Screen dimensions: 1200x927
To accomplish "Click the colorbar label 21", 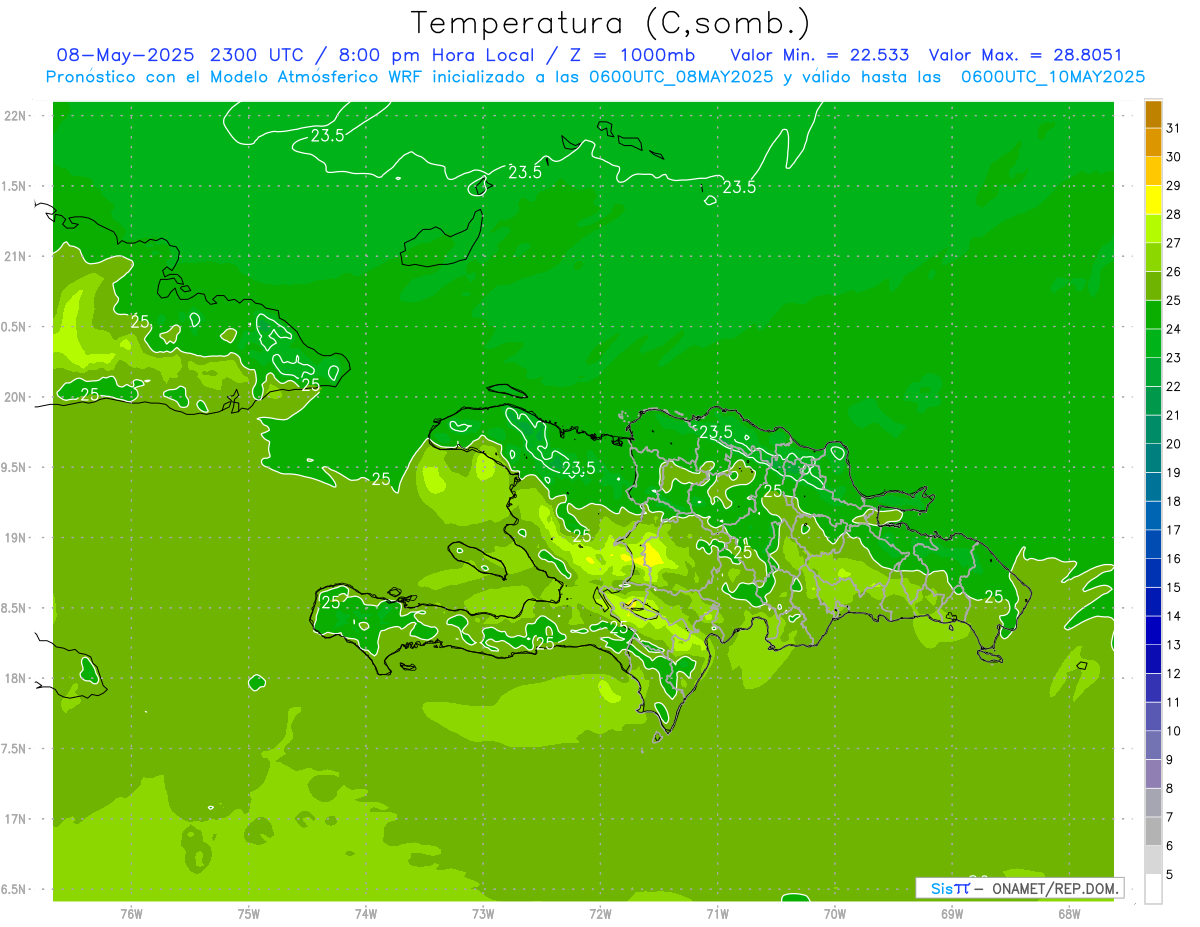I will pyautogui.click(x=1173, y=415).
